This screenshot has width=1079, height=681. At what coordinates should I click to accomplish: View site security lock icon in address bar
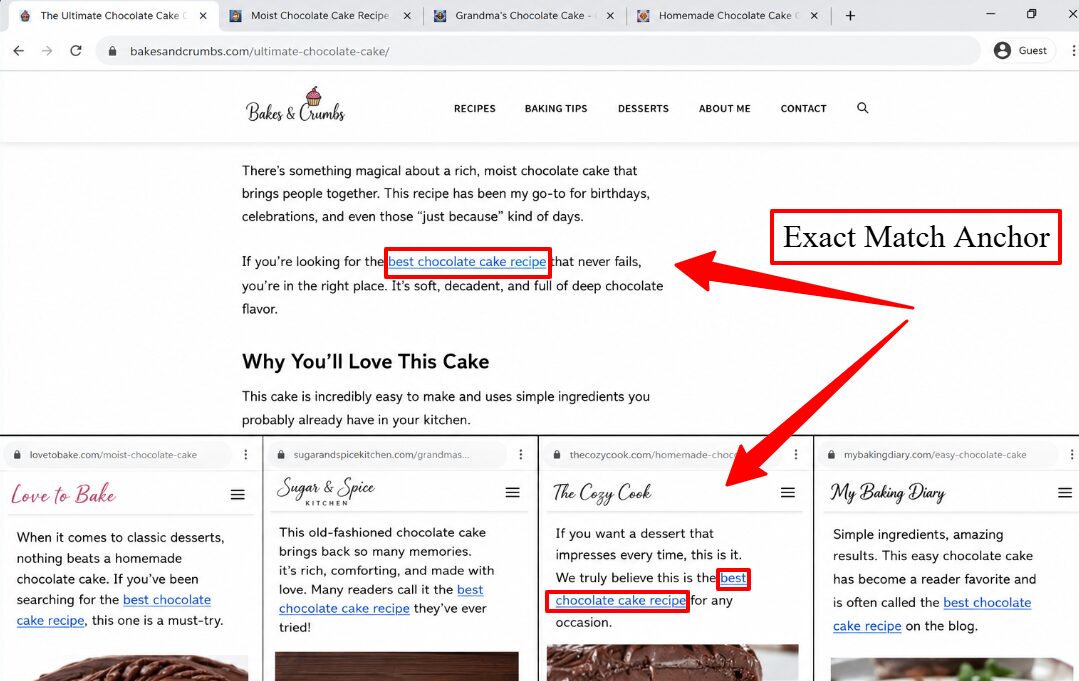[x=112, y=51]
